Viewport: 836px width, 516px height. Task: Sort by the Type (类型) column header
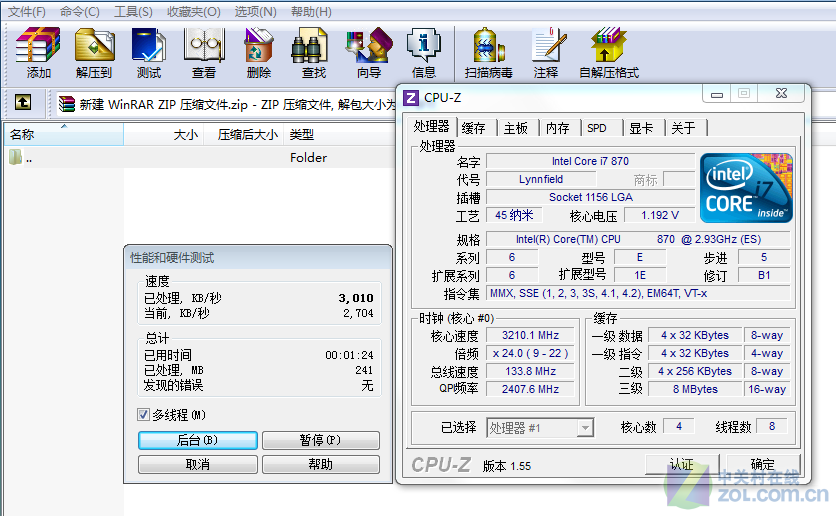click(x=339, y=134)
